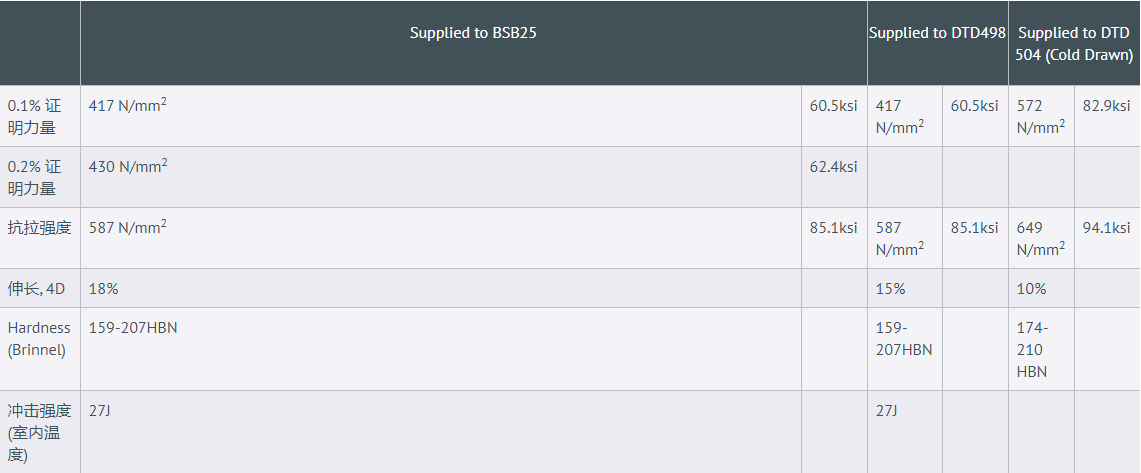The image size is (1141, 473).
Task: Click the 430 N/mm² cell
Action: (128, 167)
